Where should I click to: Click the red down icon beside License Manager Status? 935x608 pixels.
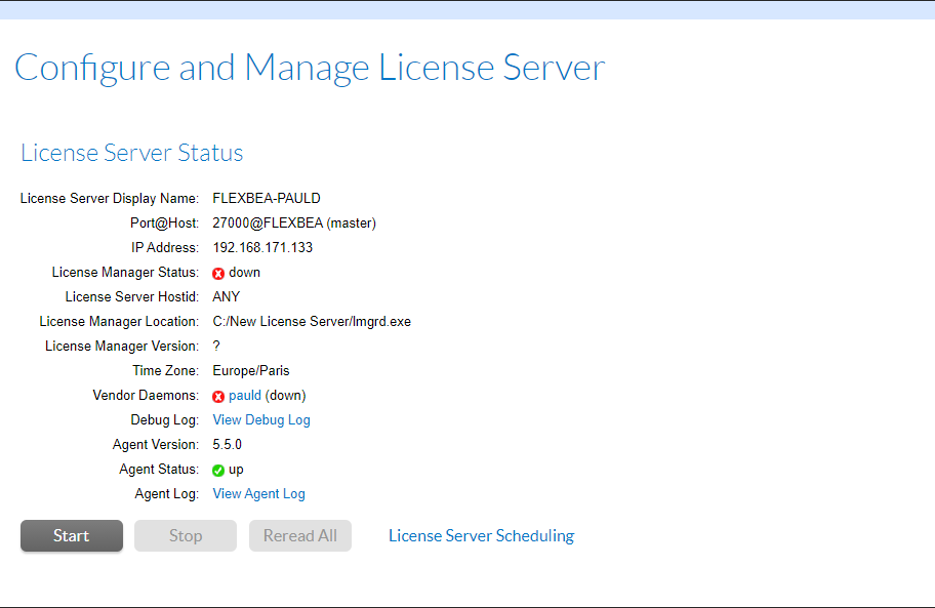pyautogui.click(x=218, y=271)
